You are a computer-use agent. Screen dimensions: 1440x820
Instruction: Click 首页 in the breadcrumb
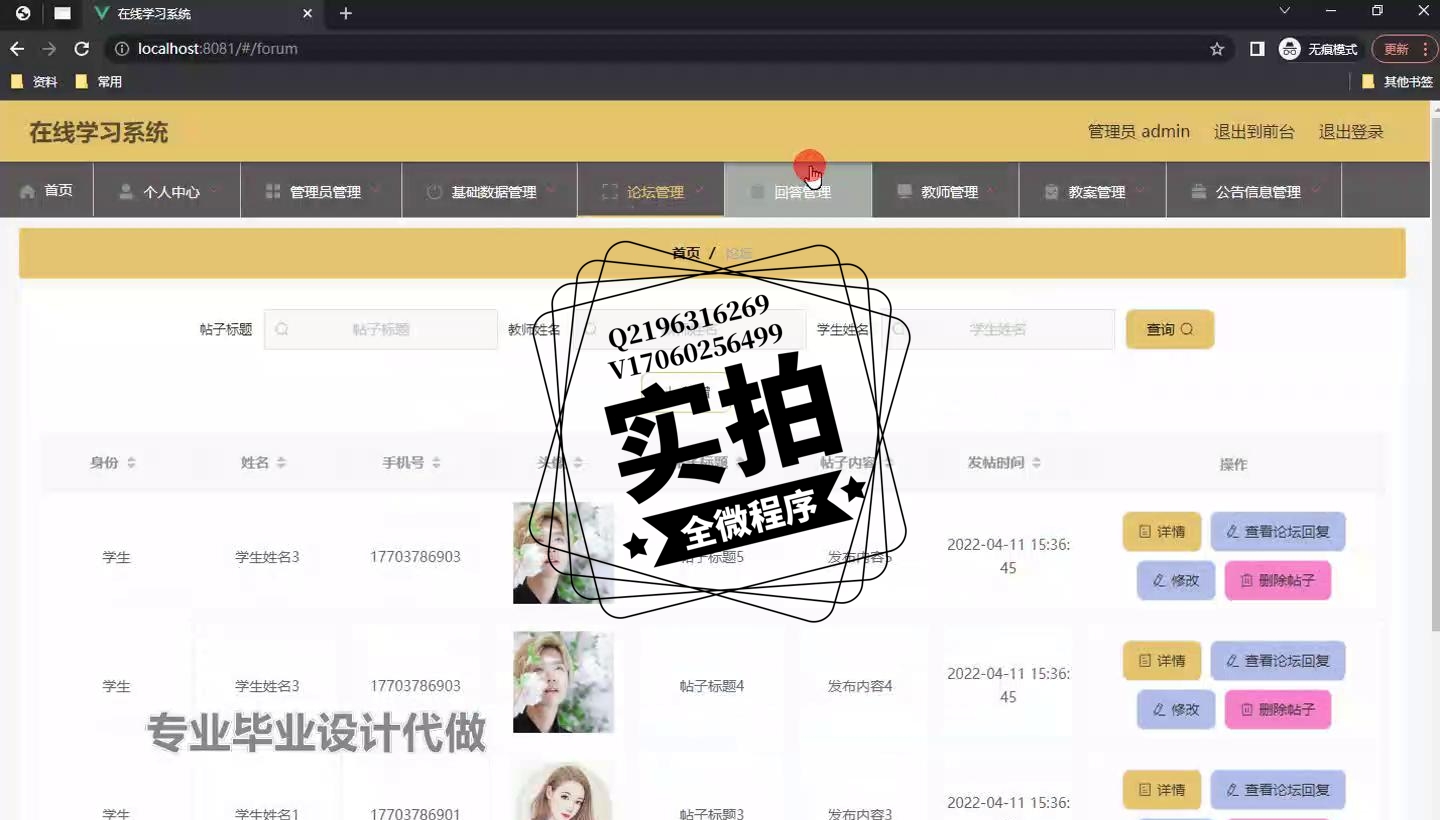tap(686, 253)
